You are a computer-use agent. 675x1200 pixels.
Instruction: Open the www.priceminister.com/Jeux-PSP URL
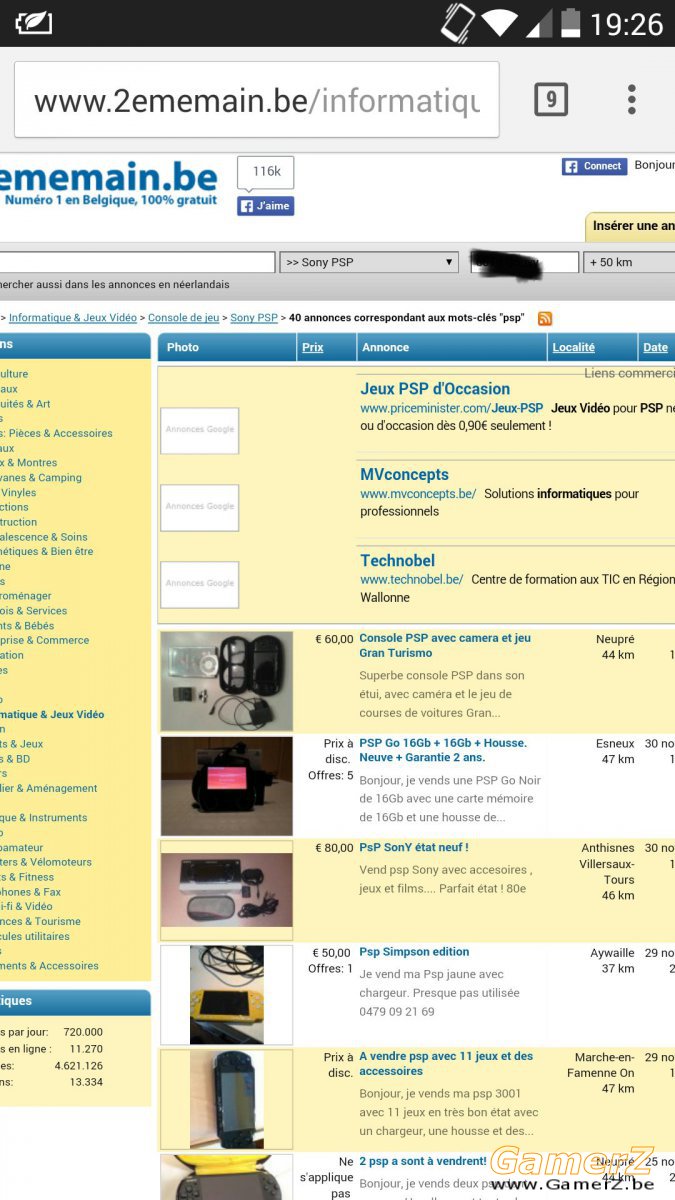(x=451, y=409)
